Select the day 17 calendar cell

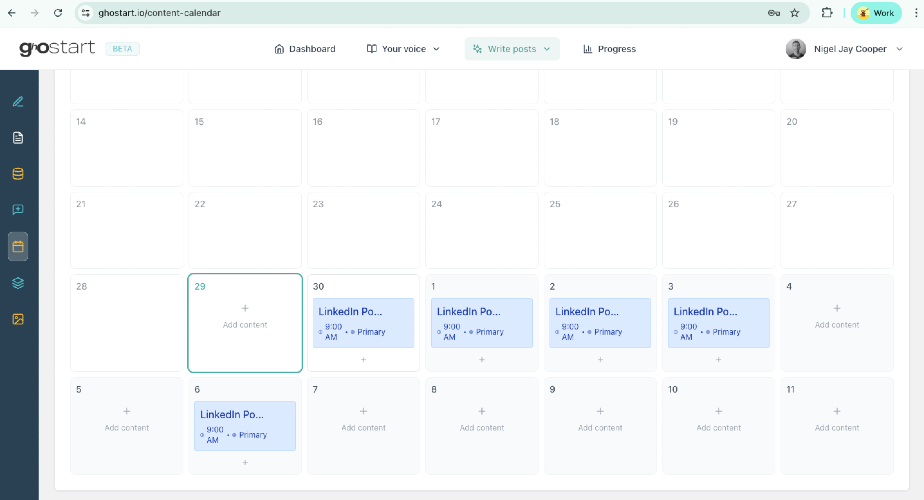tap(482, 148)
